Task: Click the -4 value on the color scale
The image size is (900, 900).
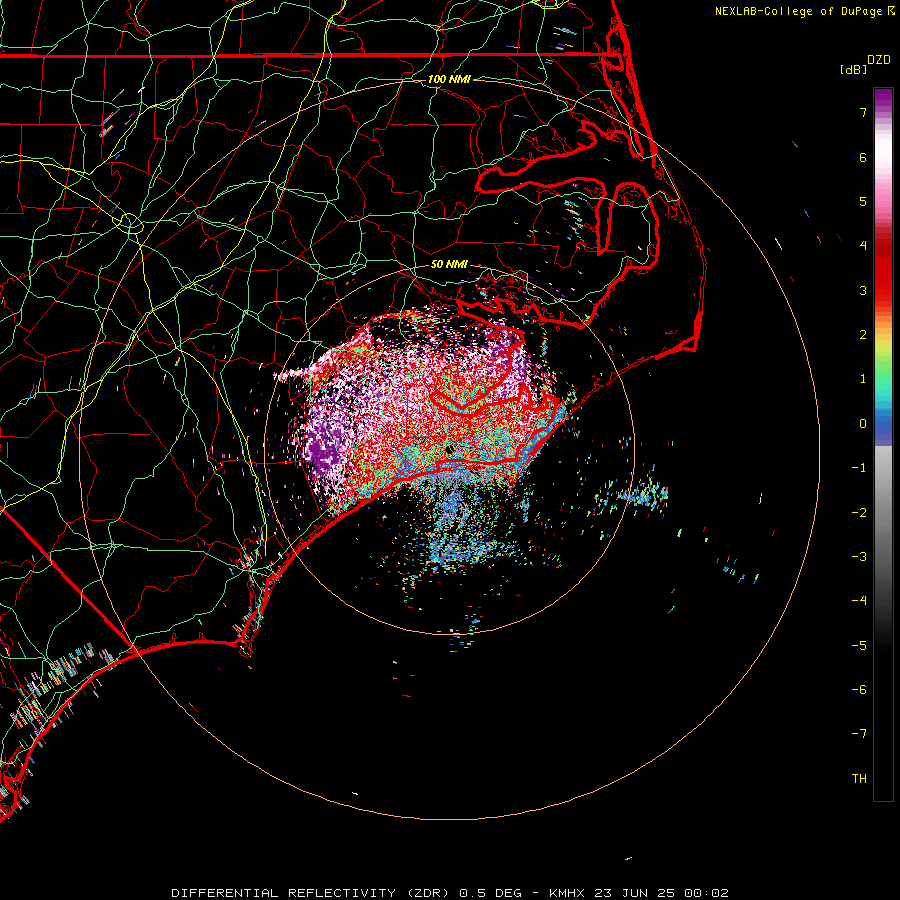Action: pyautogui.click(x=859, y=601)
